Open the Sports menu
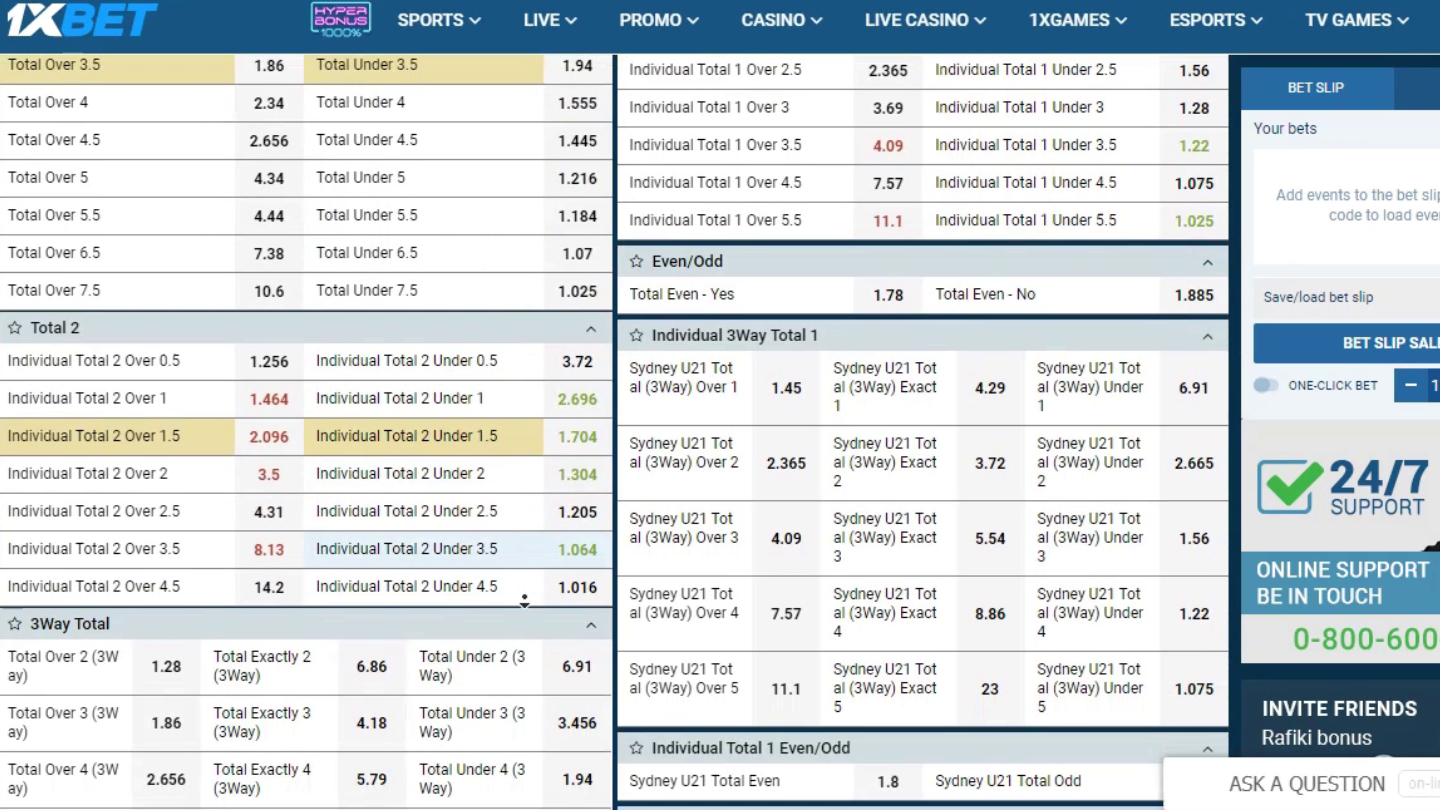 pos(438,20)
